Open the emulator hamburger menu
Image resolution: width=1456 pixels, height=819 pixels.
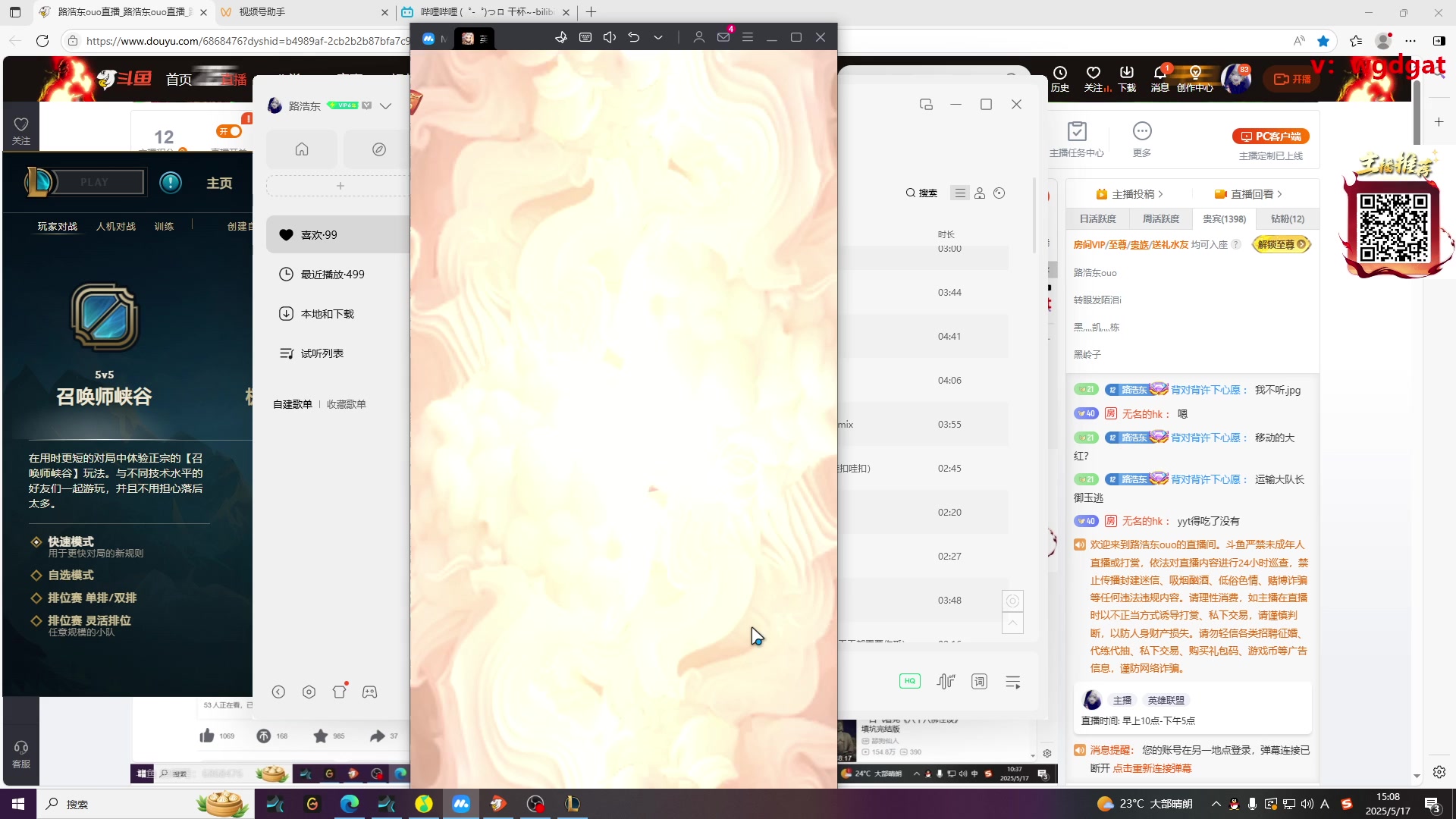[x=748, y=37]
